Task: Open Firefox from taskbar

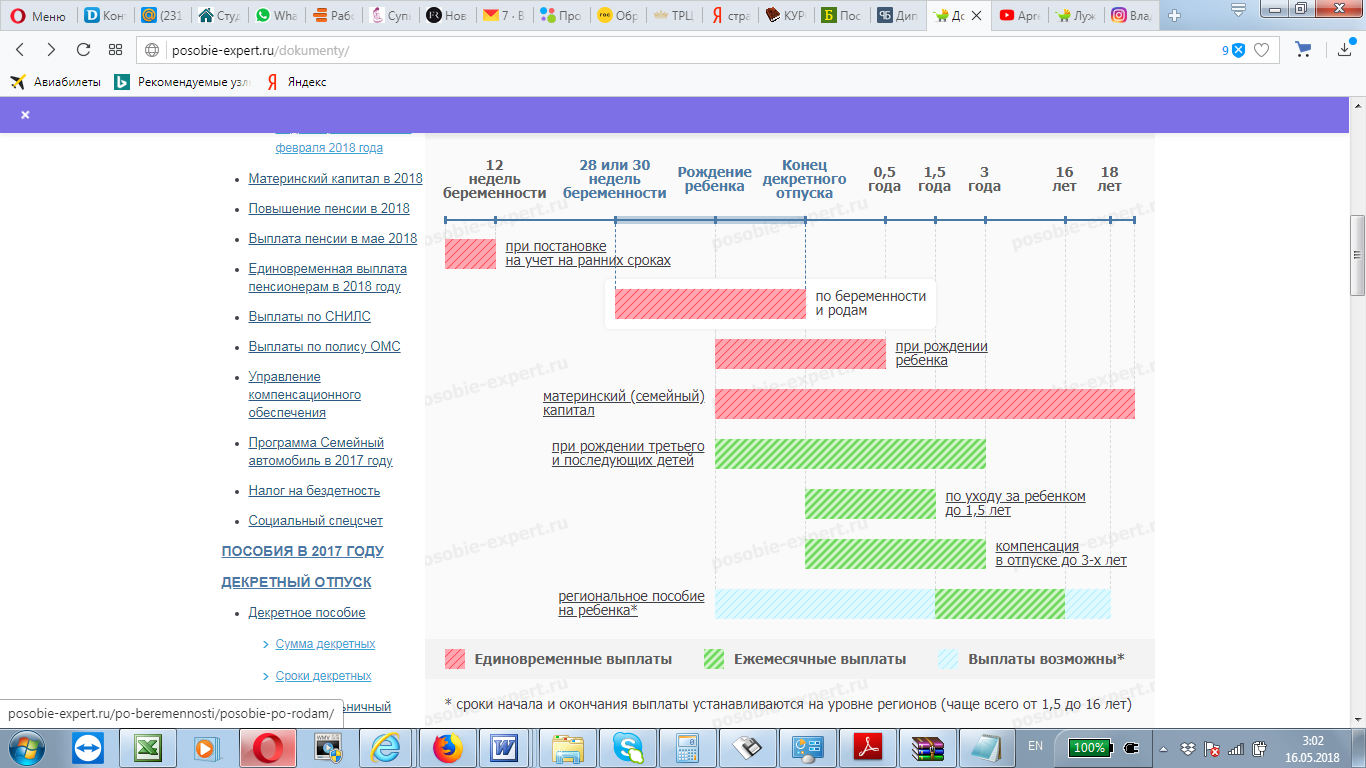Action: coord(449,747)
